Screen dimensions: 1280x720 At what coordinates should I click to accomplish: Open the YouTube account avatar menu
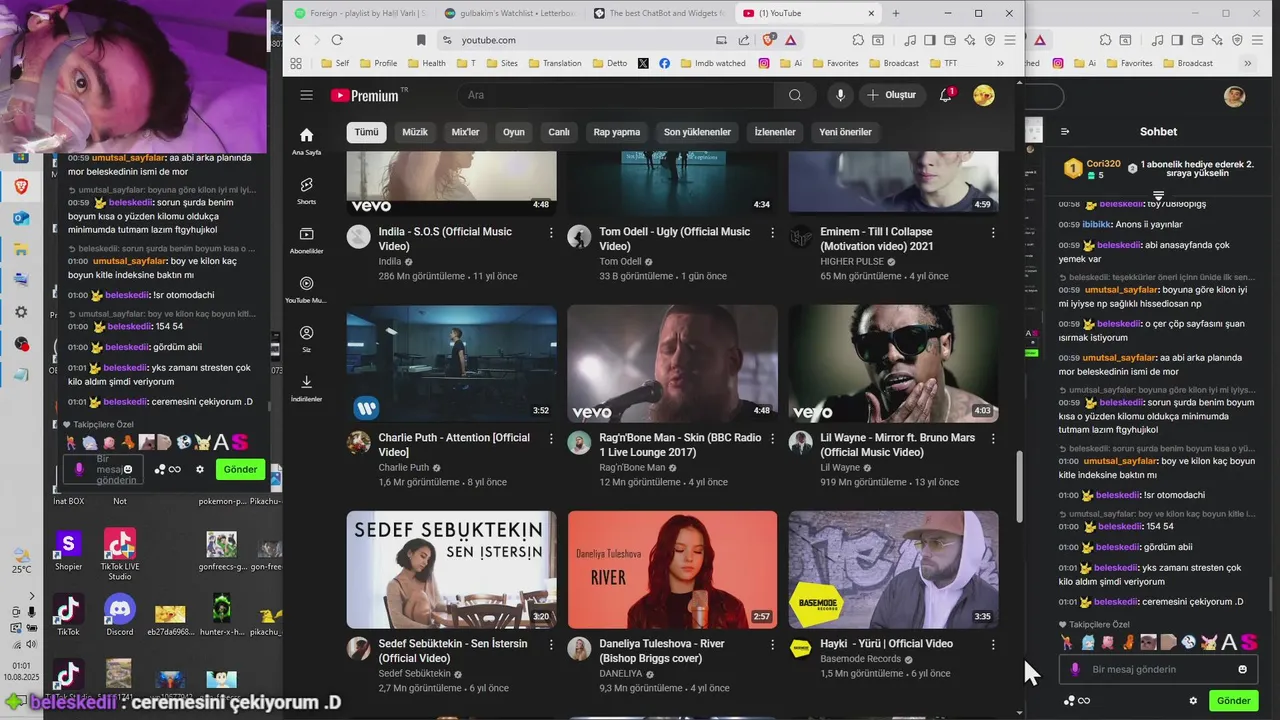(984, 95)
